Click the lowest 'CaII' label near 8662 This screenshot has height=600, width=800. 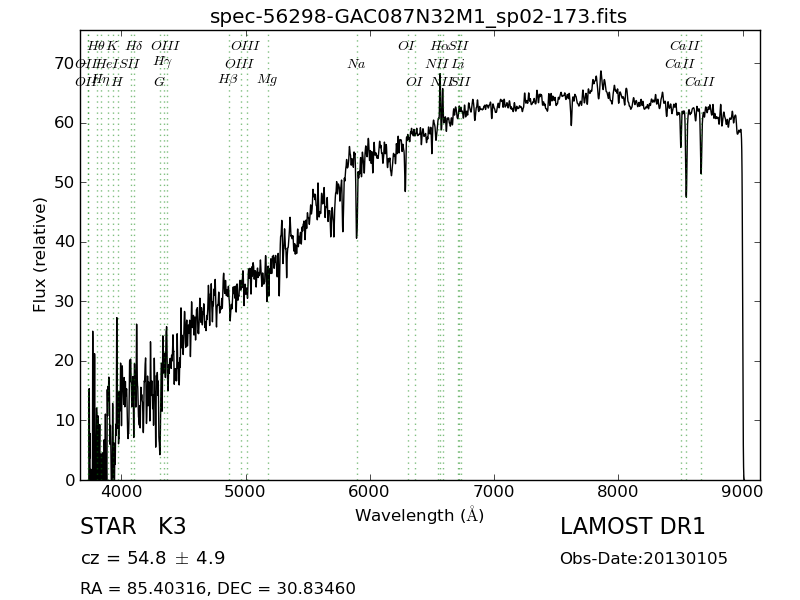[699, 82]
